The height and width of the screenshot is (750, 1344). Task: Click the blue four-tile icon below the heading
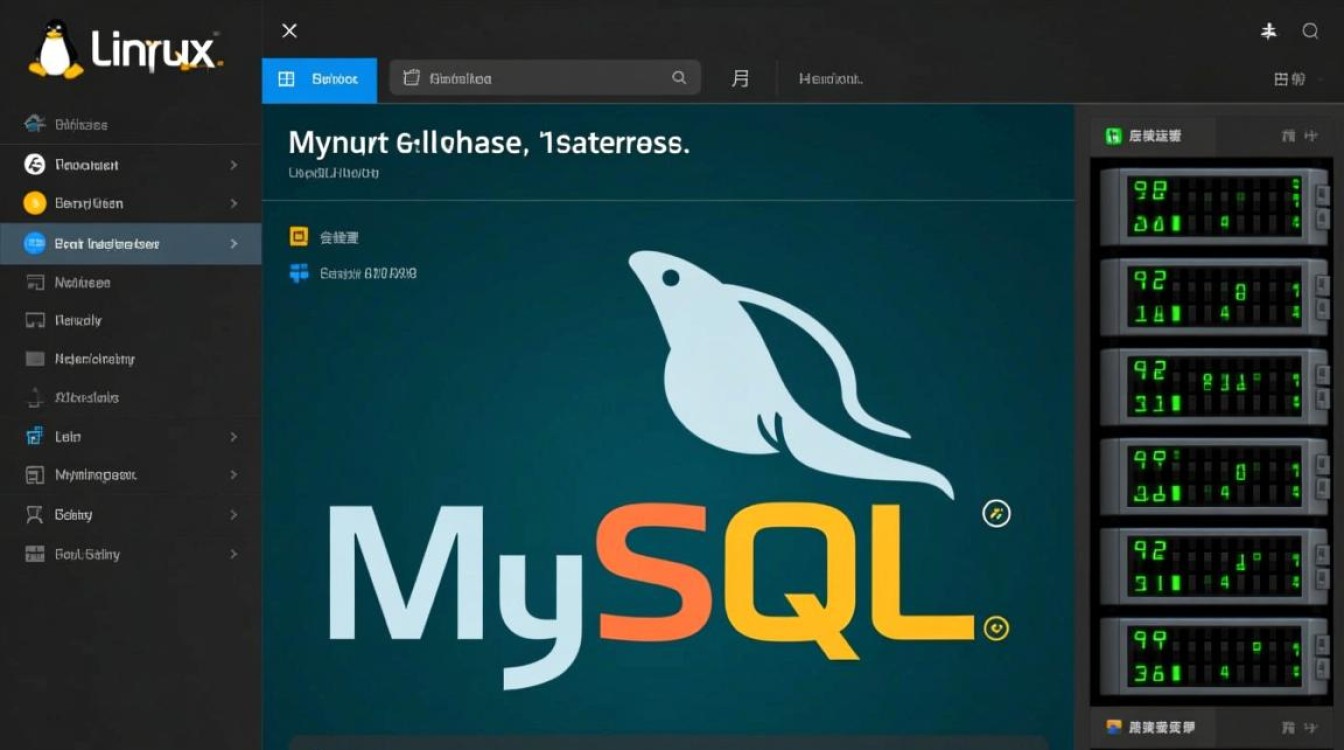click(x=298, y=273)
